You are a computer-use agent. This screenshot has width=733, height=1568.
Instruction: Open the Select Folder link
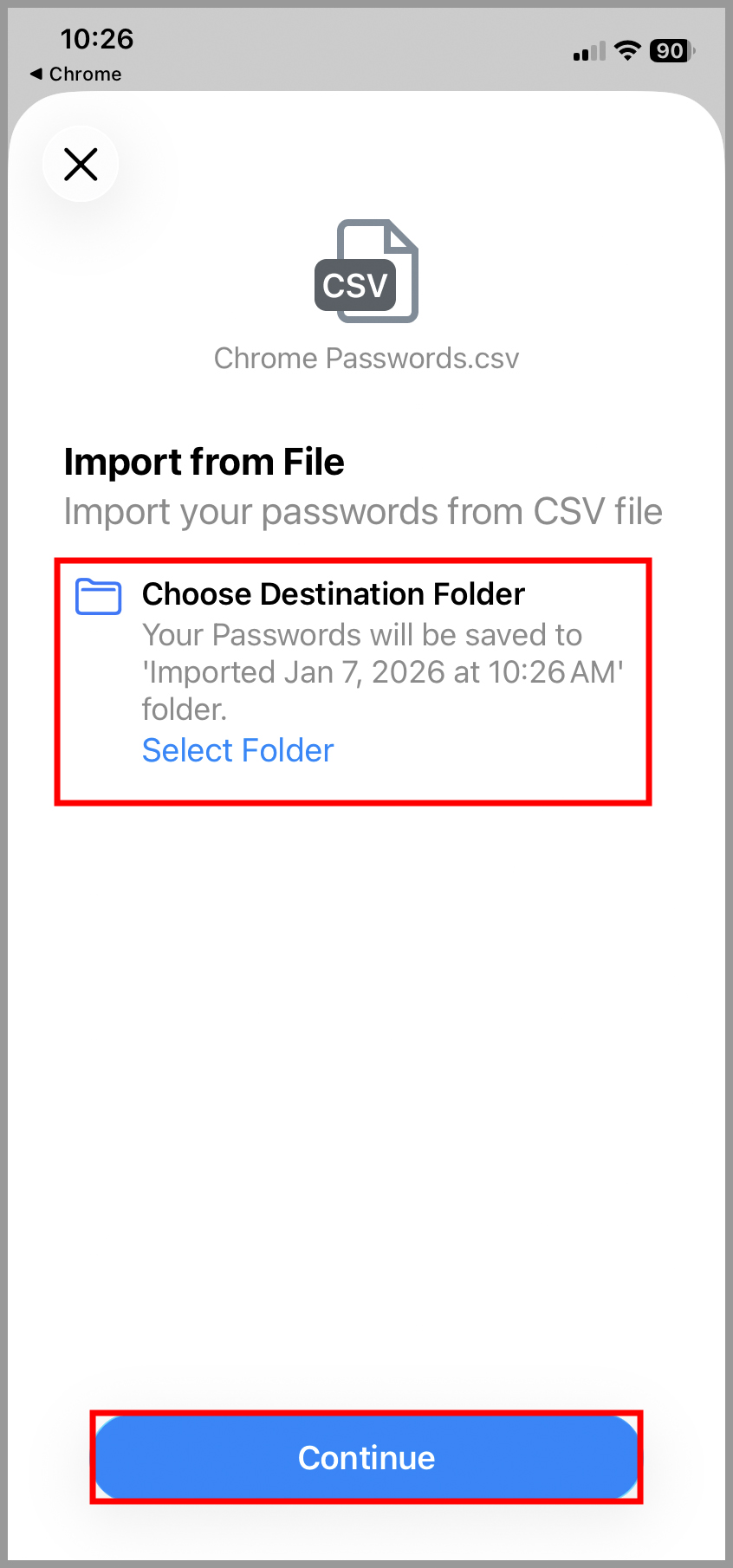(x=237, y=750)
